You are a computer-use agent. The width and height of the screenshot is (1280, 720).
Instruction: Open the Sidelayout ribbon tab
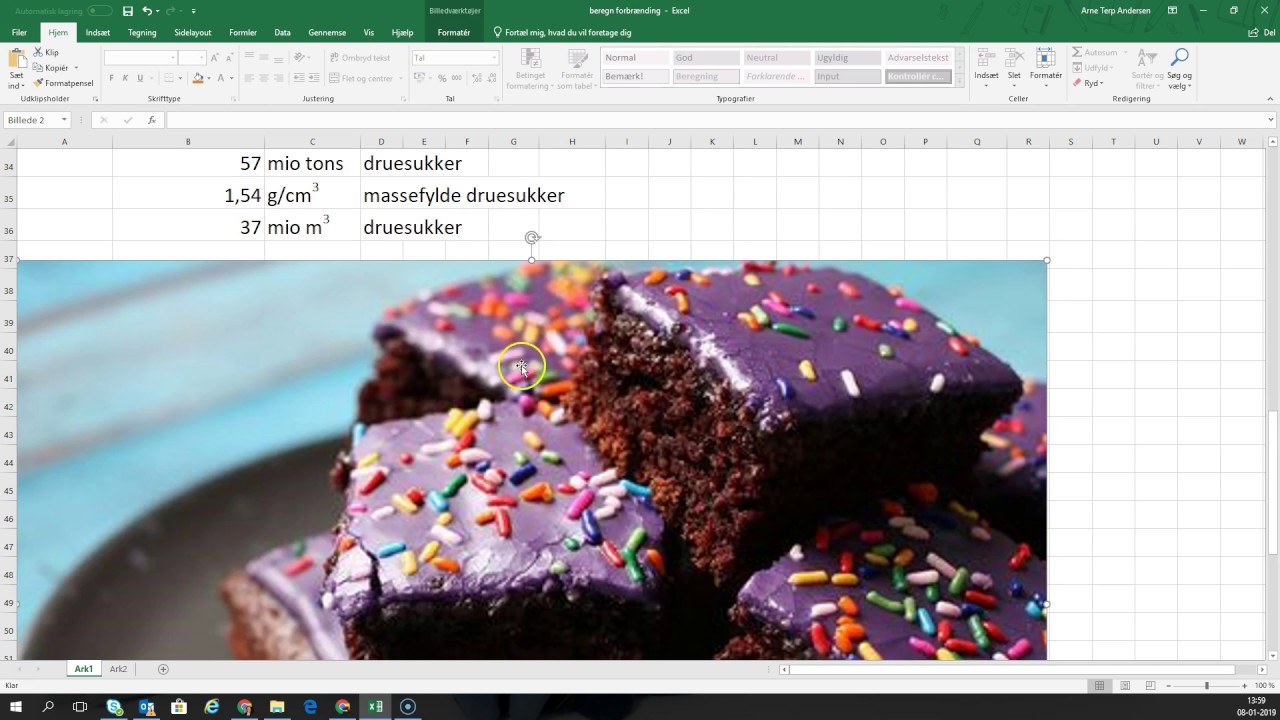pos(193,33)
